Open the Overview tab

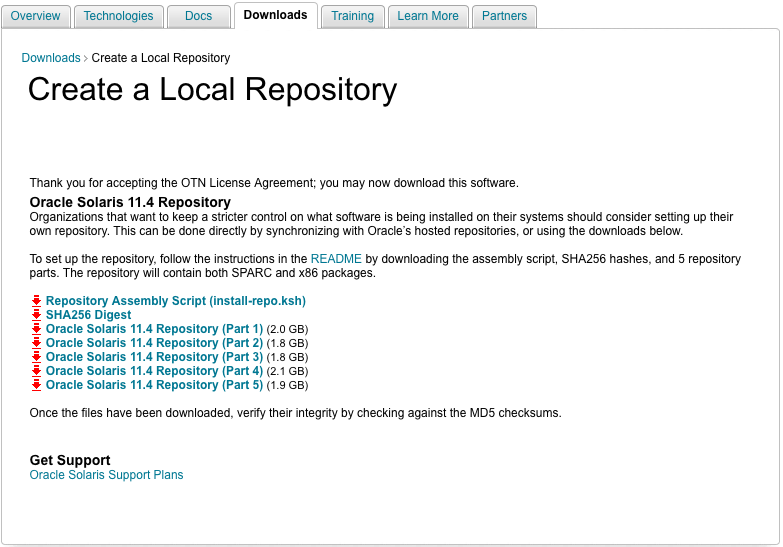click(35, 16)
